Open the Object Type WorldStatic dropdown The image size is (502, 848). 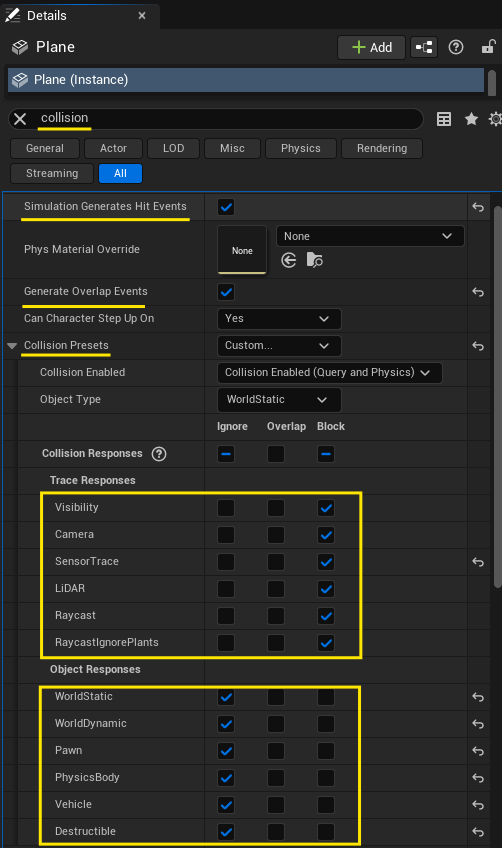point(279,400)
